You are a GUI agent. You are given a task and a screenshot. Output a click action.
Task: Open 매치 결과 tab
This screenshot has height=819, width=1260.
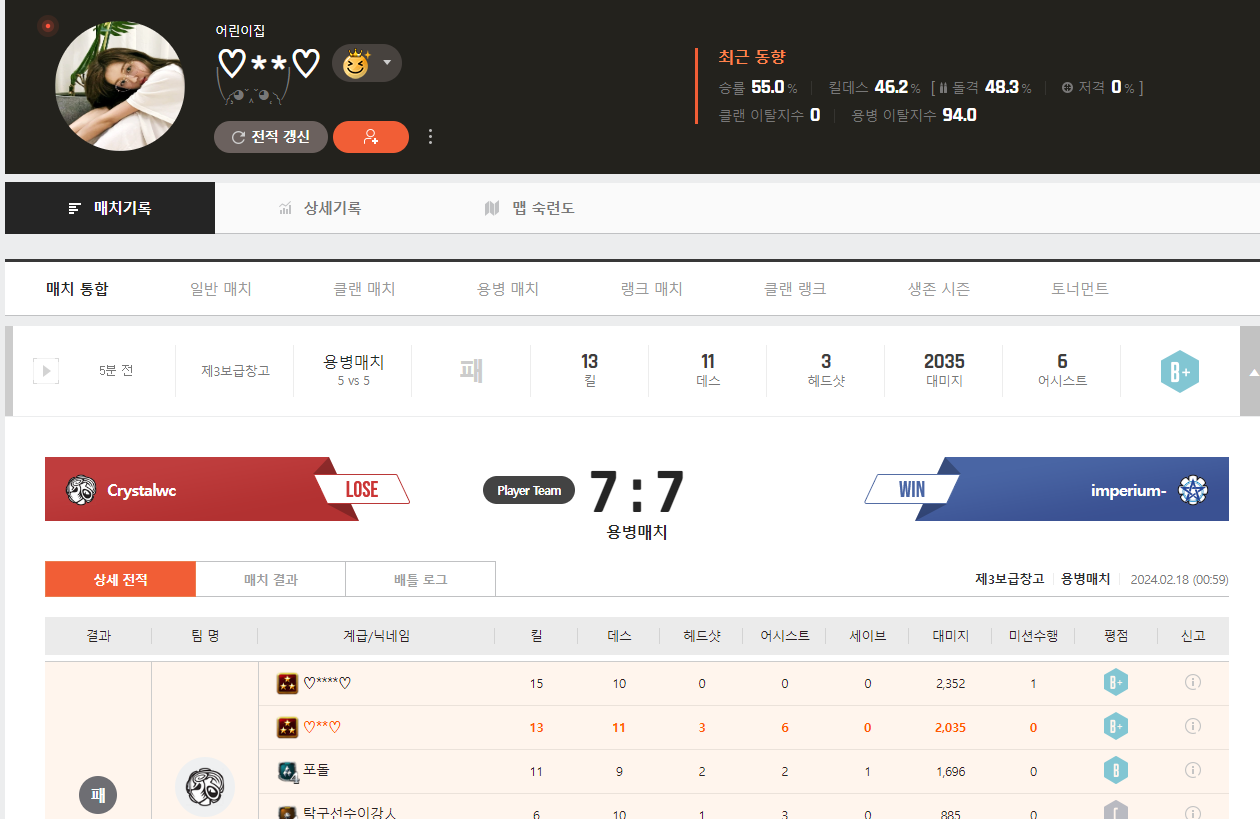click(x=270, y=579)
